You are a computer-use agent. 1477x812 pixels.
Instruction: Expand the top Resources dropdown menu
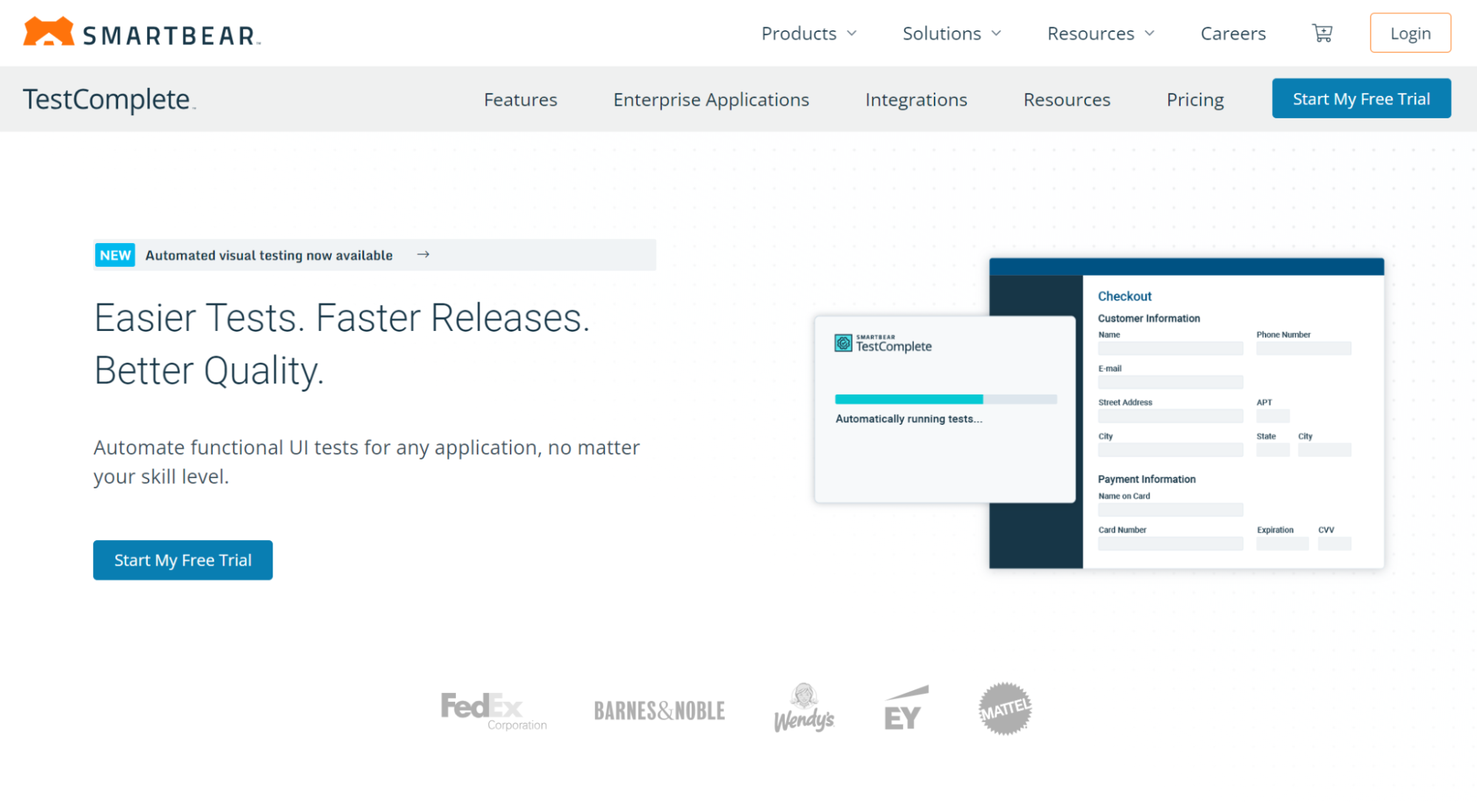point(1100,33)
